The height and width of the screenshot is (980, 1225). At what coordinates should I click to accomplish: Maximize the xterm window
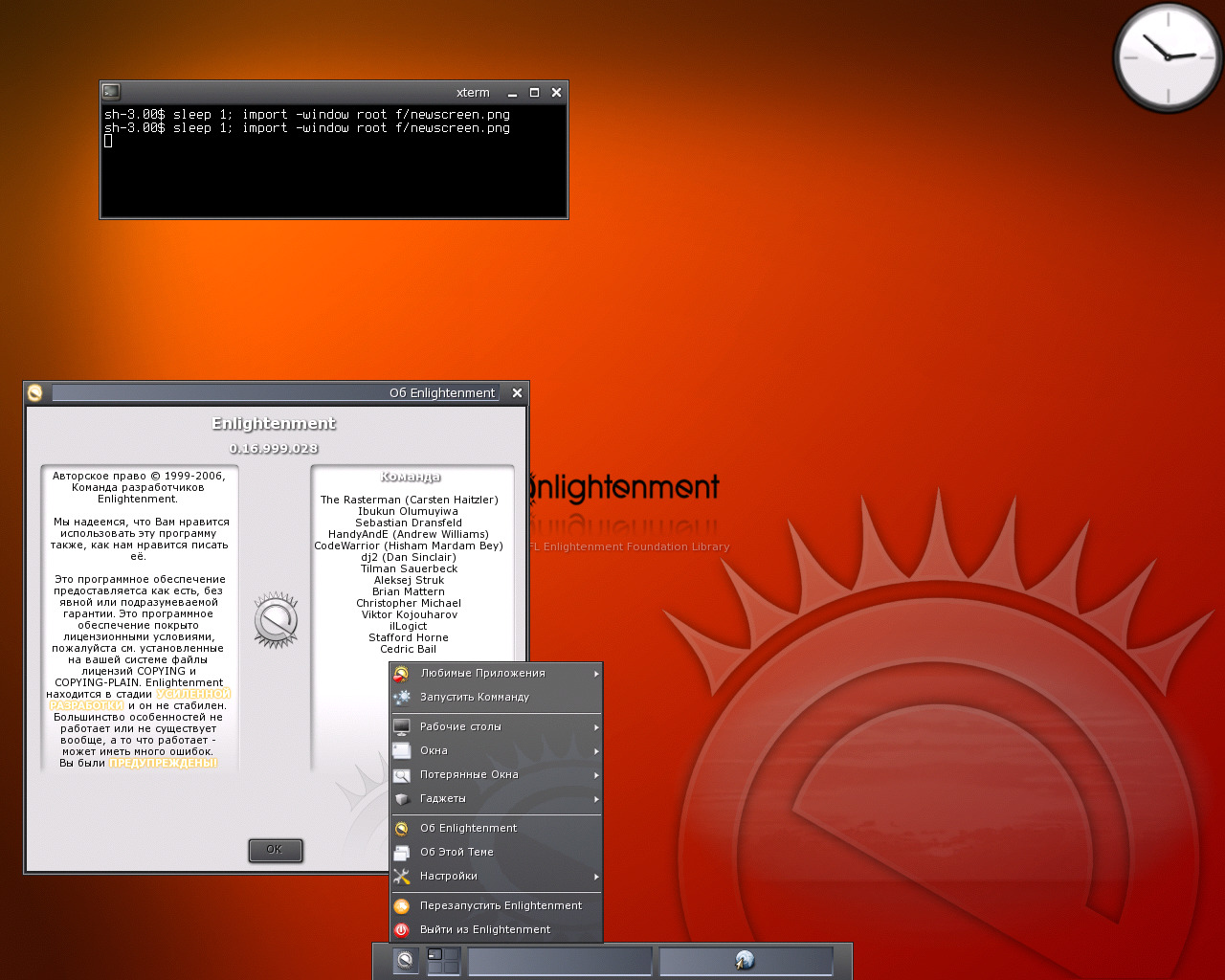(x=534, y=93)
